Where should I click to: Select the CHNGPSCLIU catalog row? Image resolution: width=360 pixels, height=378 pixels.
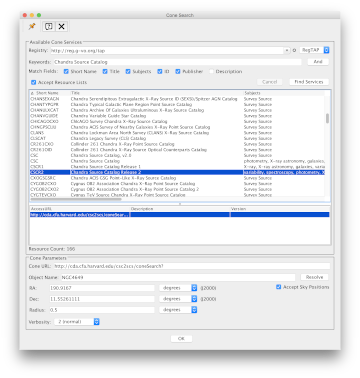coord(177,127)
